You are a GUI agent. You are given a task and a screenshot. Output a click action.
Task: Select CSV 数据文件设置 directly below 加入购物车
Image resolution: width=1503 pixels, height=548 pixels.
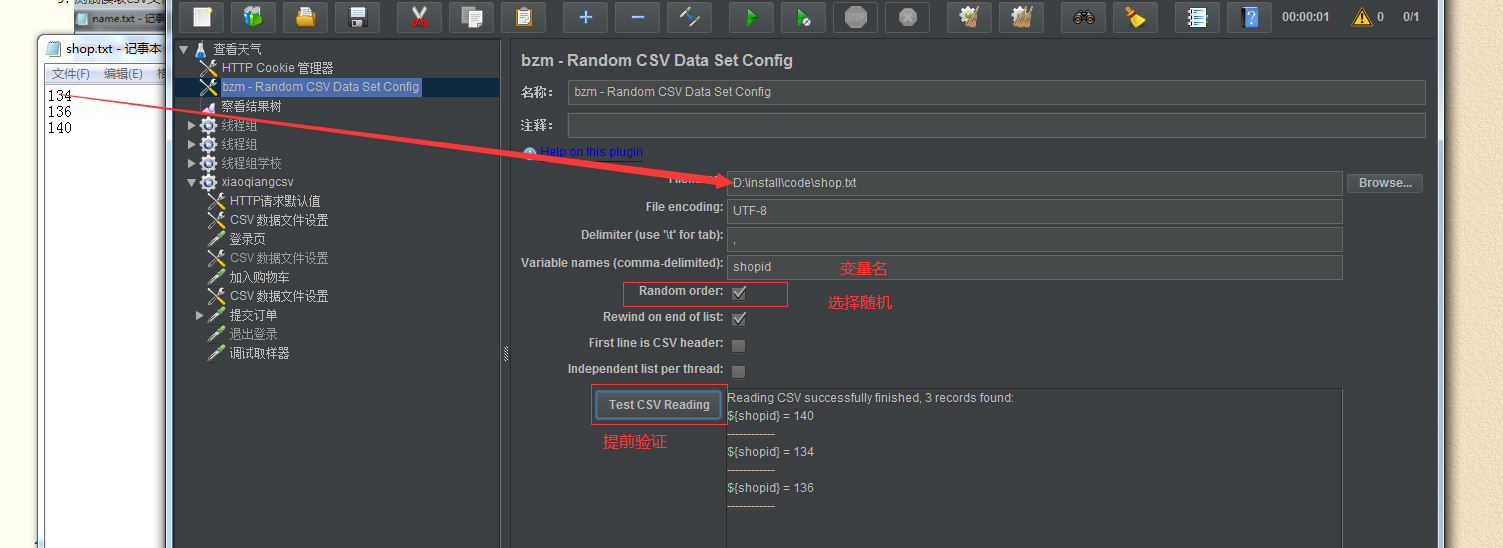coord(279,296)
